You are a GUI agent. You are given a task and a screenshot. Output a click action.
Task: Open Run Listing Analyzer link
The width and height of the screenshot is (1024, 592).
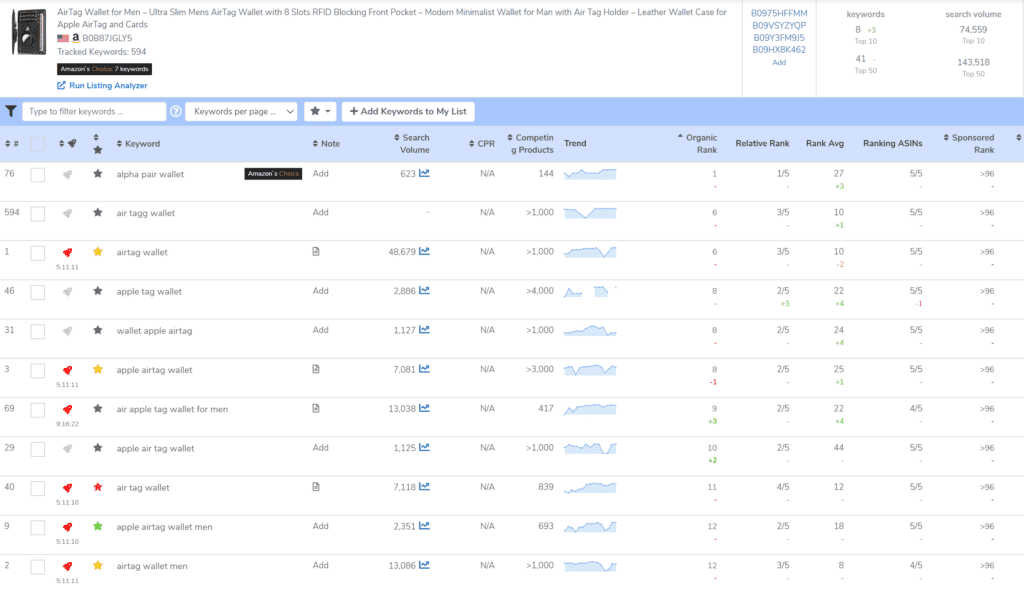[x=108, y=86]
